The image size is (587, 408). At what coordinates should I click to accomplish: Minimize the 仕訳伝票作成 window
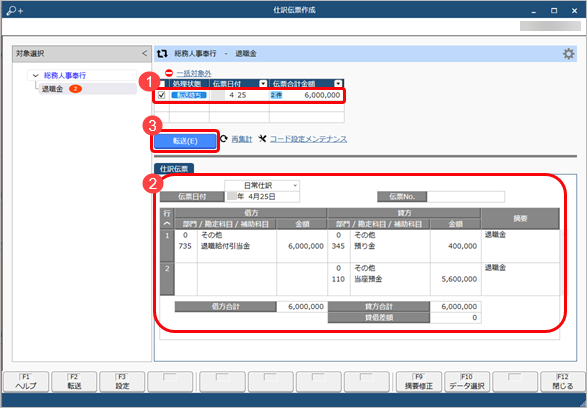533,11
